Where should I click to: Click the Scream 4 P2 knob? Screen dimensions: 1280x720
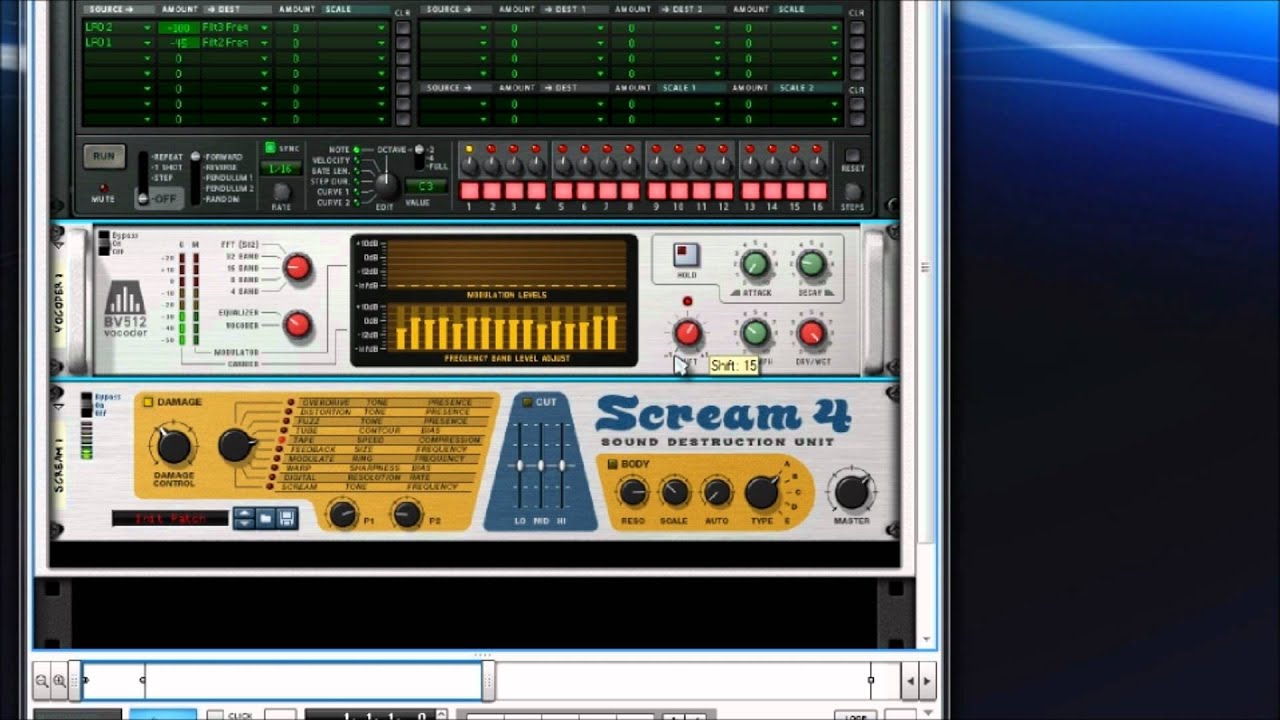[x=406, y=514]
